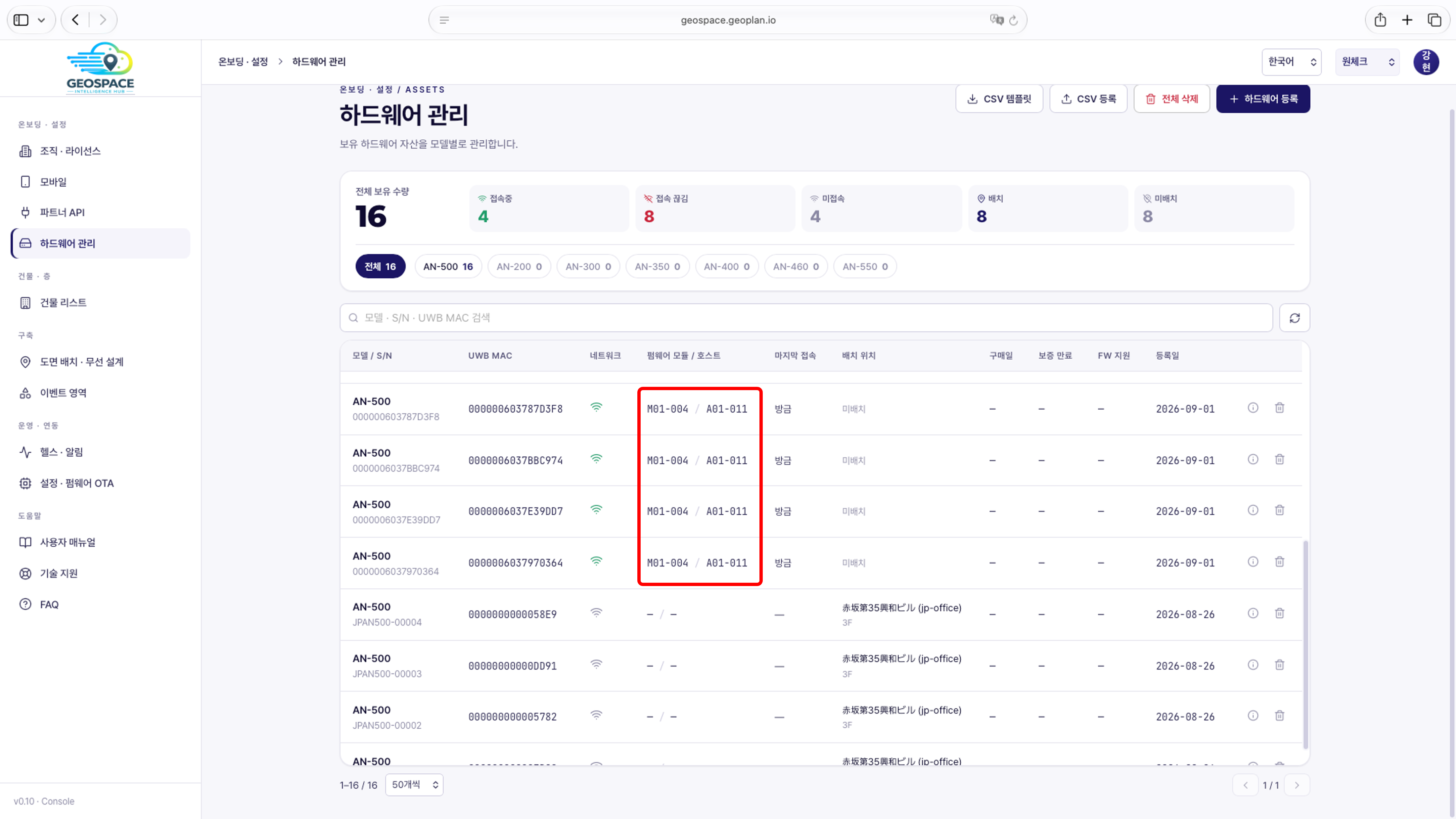Viewport: 1456px width, 819px height.
Task: Open 기술 지원 in the sidebar
Action: click(x=101, y=574)
